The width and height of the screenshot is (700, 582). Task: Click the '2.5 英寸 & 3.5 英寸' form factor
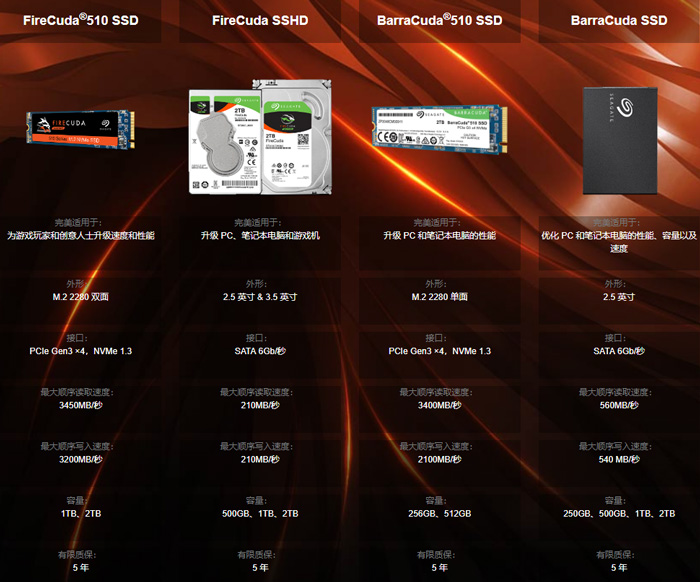(x=260, y=297)
